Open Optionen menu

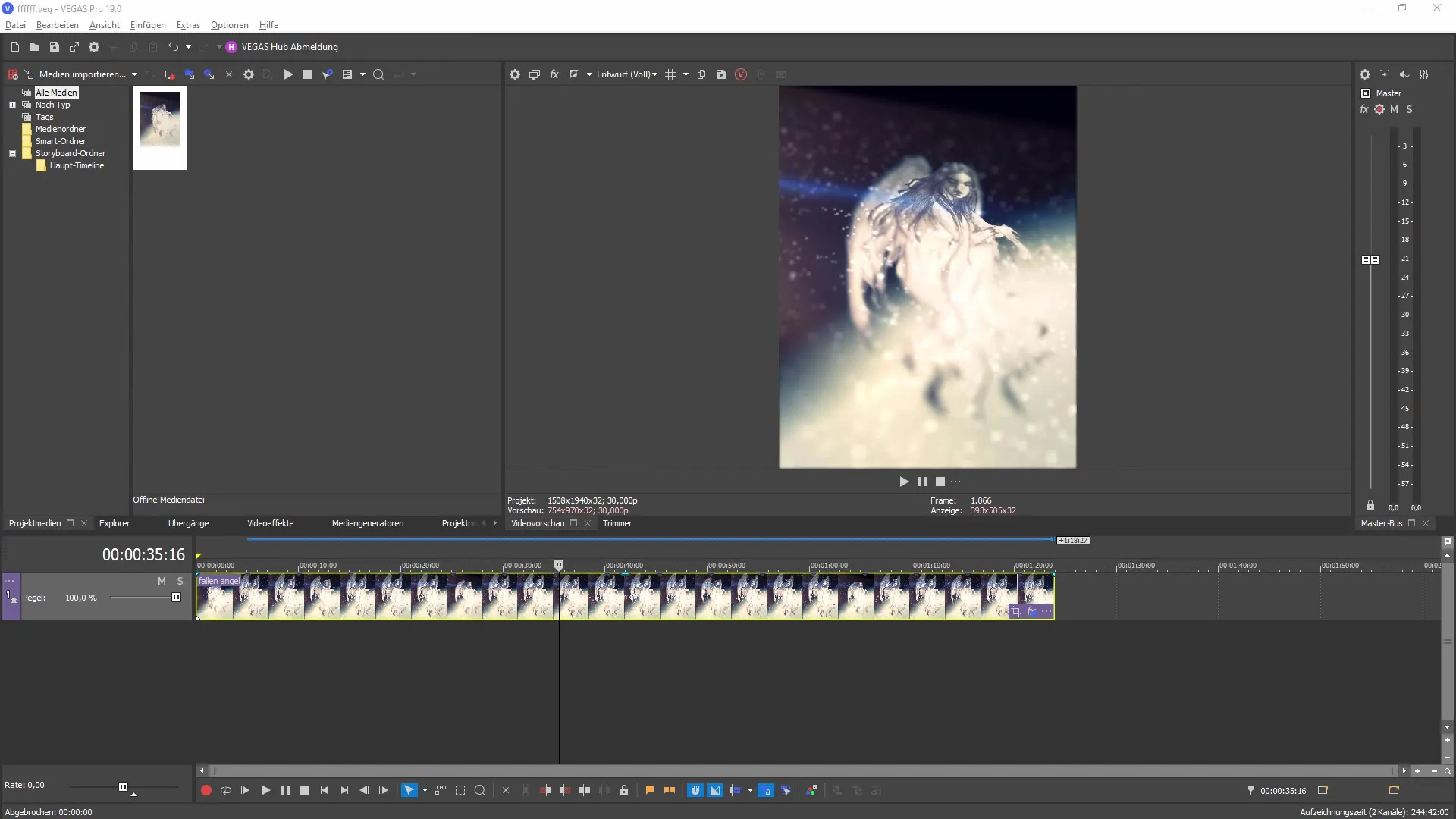pyautogui.click(x=230, y=25)
